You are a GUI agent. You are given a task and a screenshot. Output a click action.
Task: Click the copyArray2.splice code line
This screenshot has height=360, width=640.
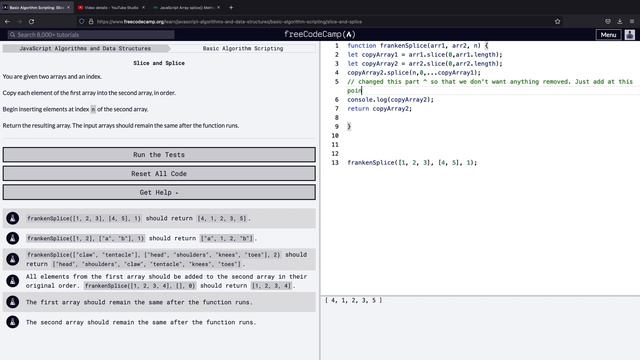414,73
